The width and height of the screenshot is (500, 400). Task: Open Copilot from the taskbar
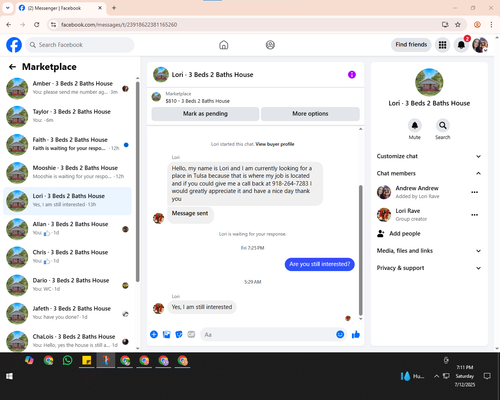(29, 360)
